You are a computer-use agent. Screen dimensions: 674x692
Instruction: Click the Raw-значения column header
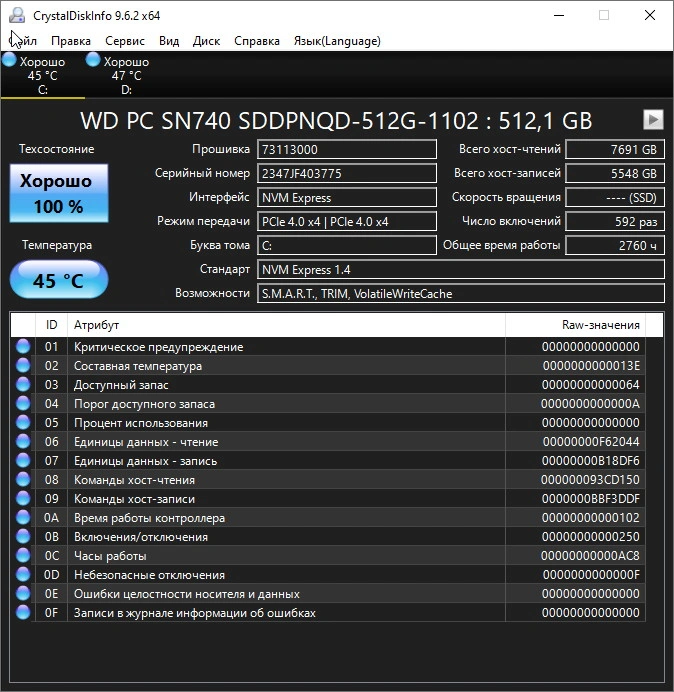pos(576,325)
